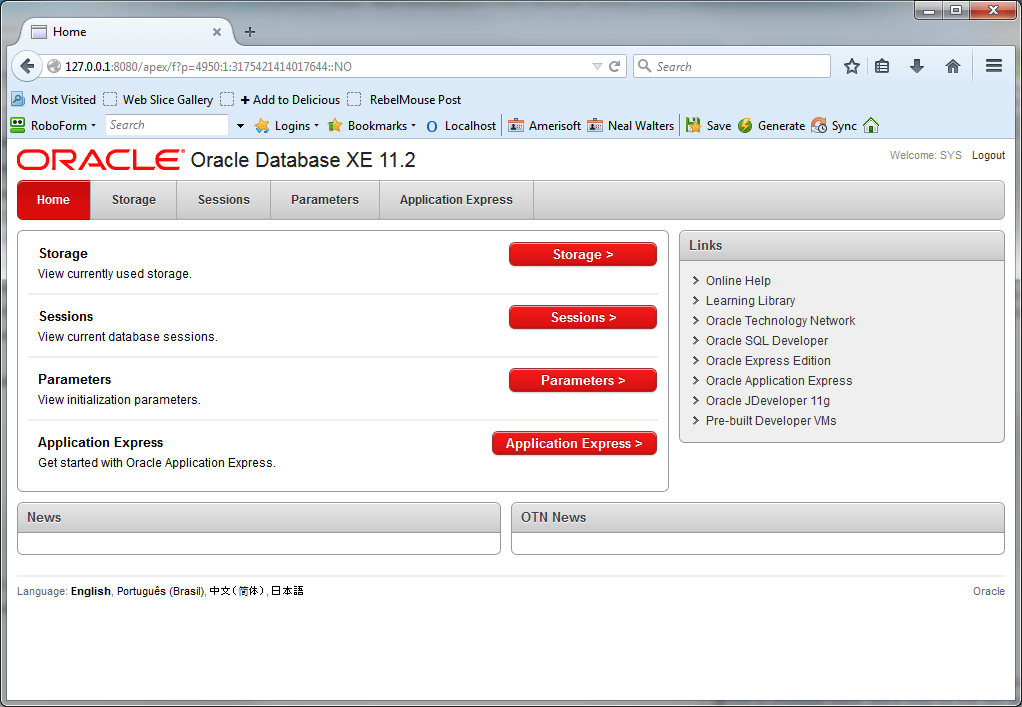Select the Home tab in Oracle navigation
Image resolution: width=1022 pixels, height=707 pixels.
point(53,200)
